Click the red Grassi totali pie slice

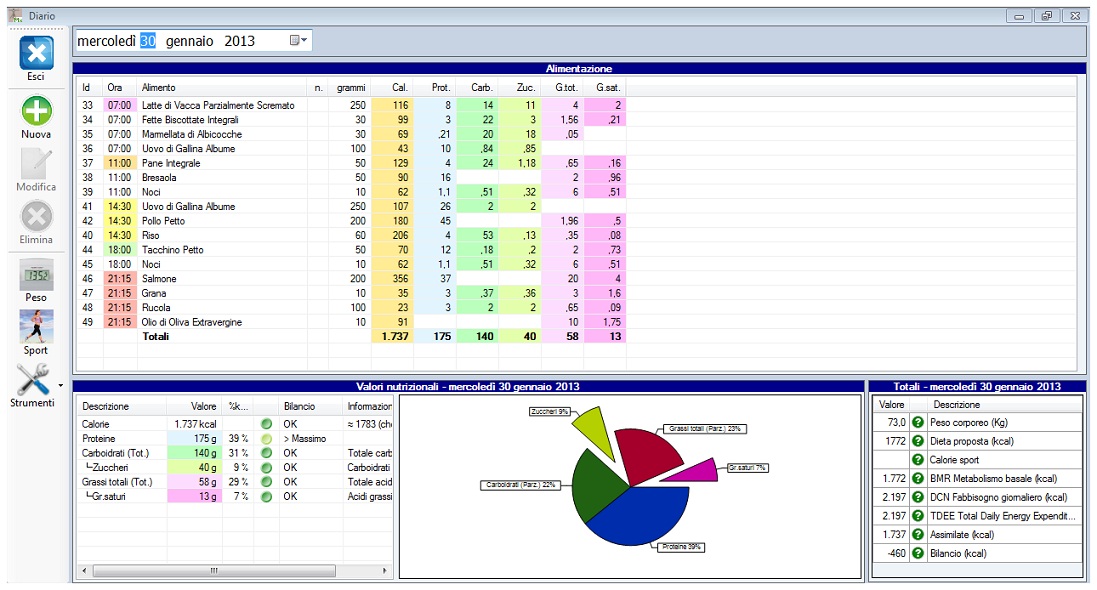[x=647, y=454]
